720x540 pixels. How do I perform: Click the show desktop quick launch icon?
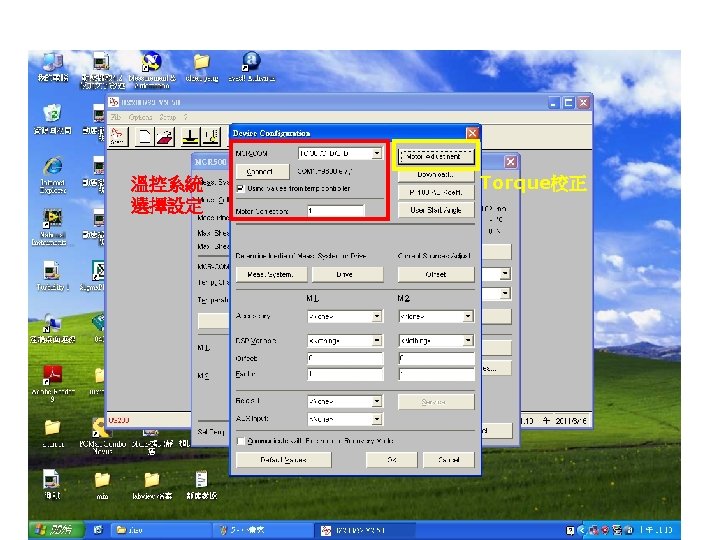(x=98, y=530)
